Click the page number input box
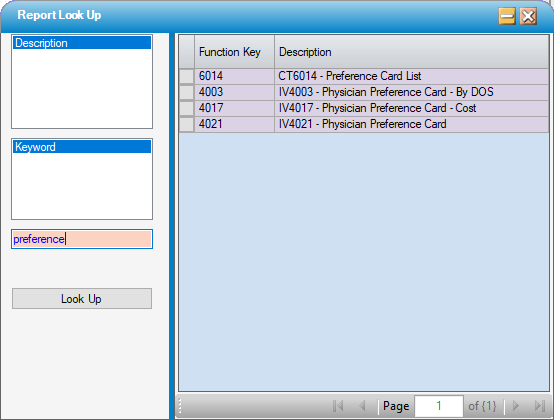554x420 pixels. [x=438, y=406]
